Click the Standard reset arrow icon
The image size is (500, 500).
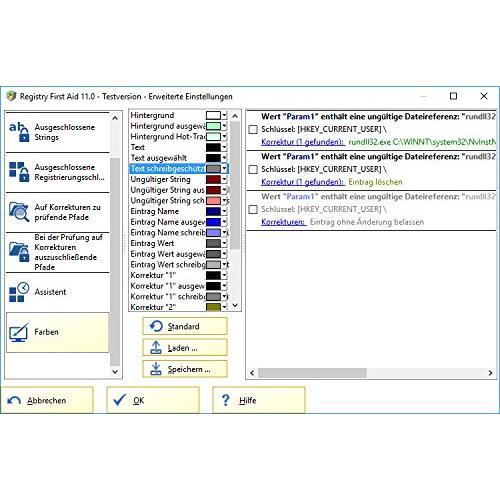(x=156, y=326)
